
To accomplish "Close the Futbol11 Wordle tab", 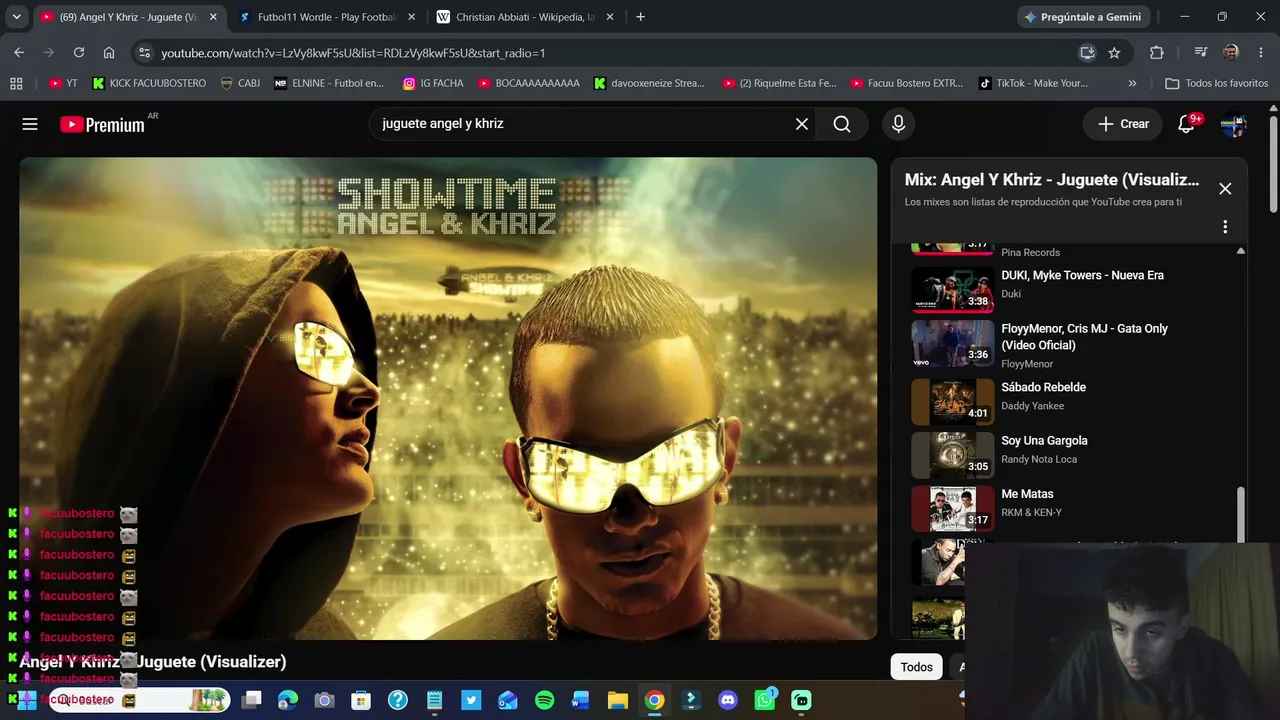I will 411,17.
